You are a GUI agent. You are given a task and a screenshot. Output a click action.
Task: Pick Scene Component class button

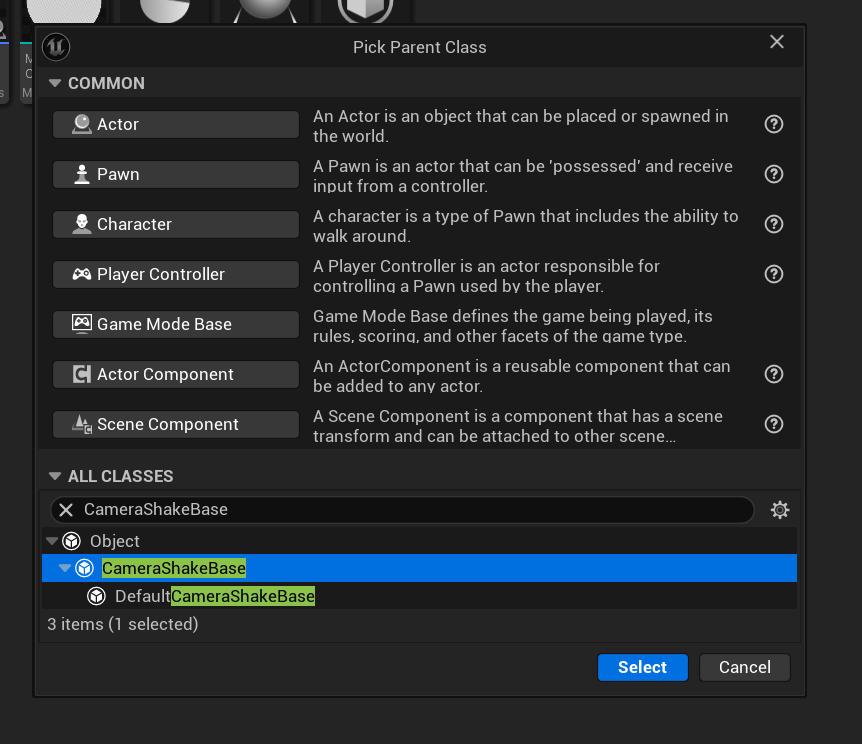(x=176, y=424)
